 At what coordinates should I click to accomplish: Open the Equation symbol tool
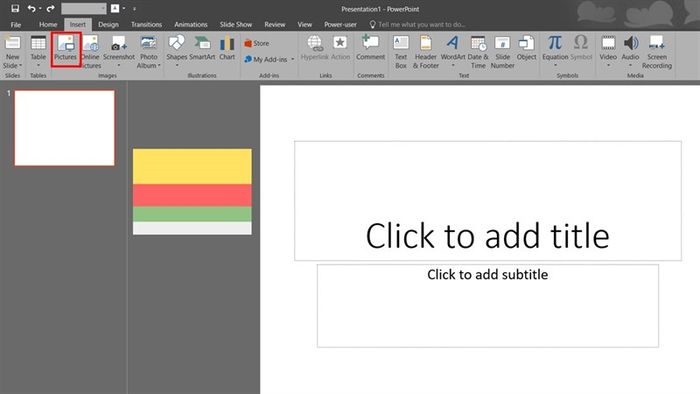555,50
